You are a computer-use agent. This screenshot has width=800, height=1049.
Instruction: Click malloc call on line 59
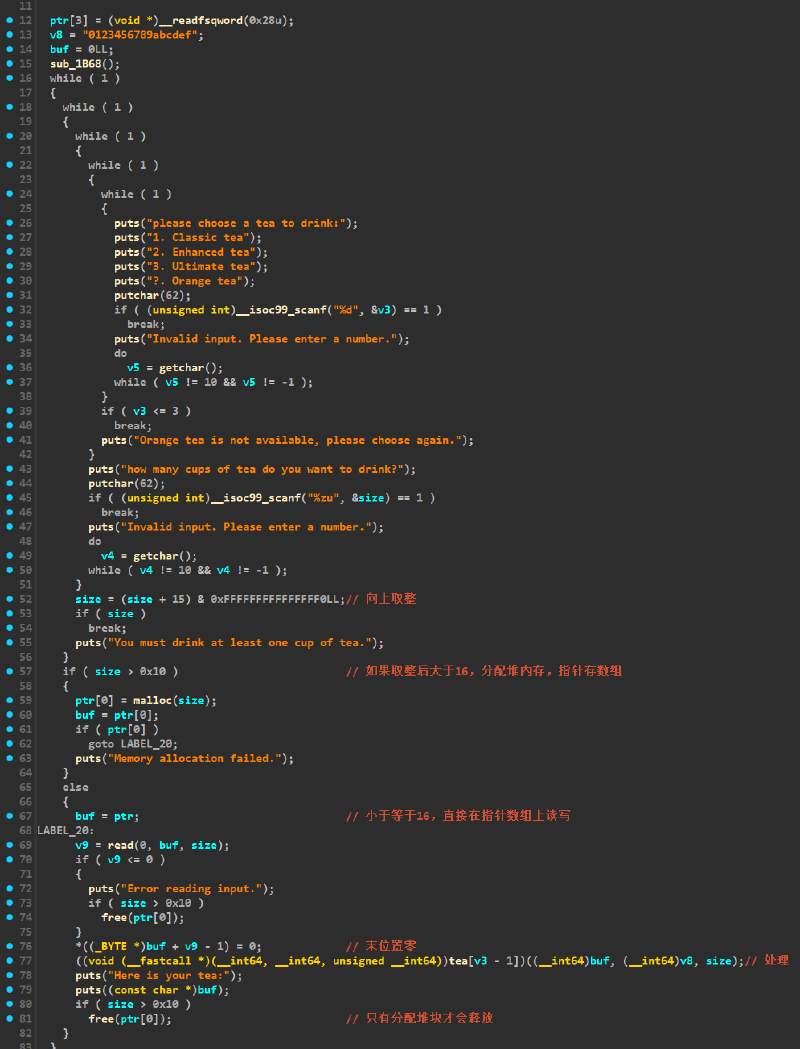coord(153,700)
